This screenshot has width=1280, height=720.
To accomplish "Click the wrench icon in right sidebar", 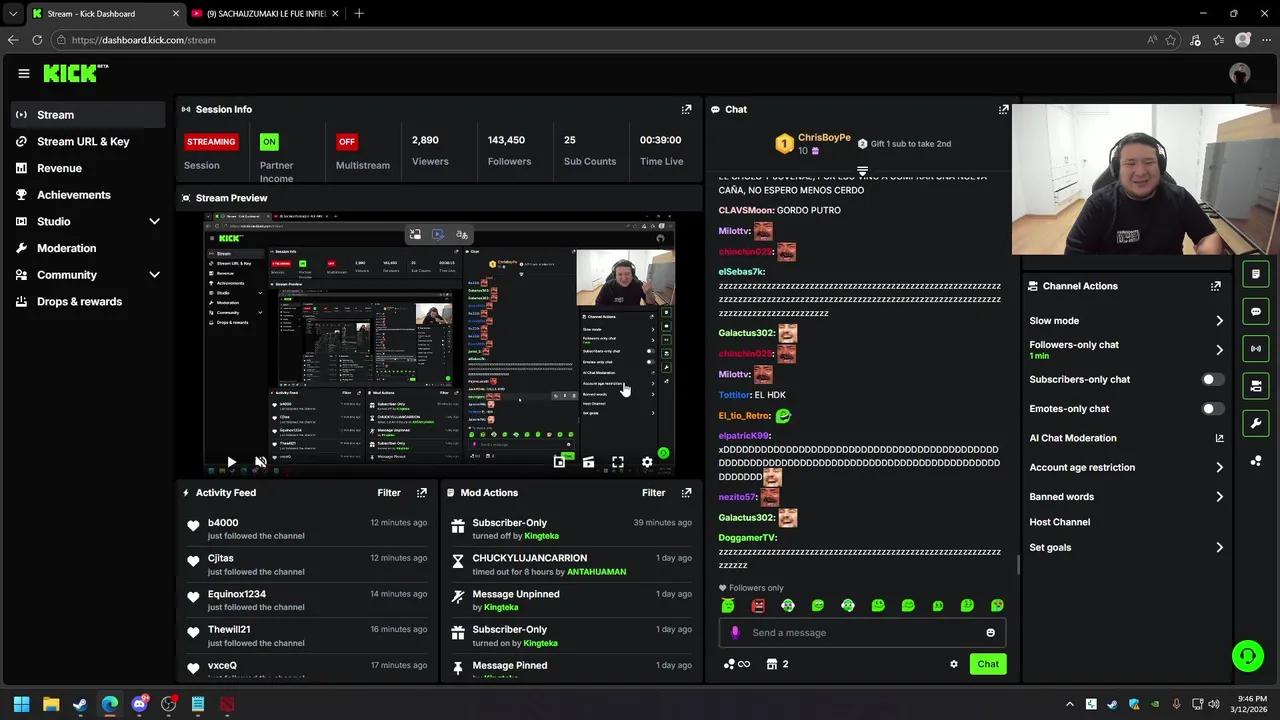I will (x=1256, y=423).
